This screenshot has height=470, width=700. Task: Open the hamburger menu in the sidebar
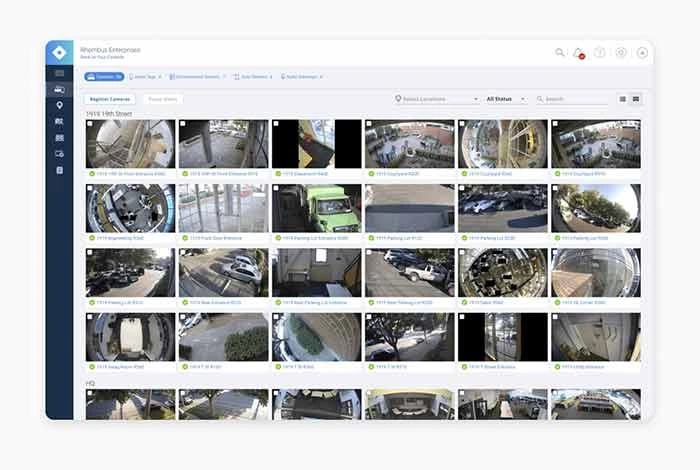59,73
